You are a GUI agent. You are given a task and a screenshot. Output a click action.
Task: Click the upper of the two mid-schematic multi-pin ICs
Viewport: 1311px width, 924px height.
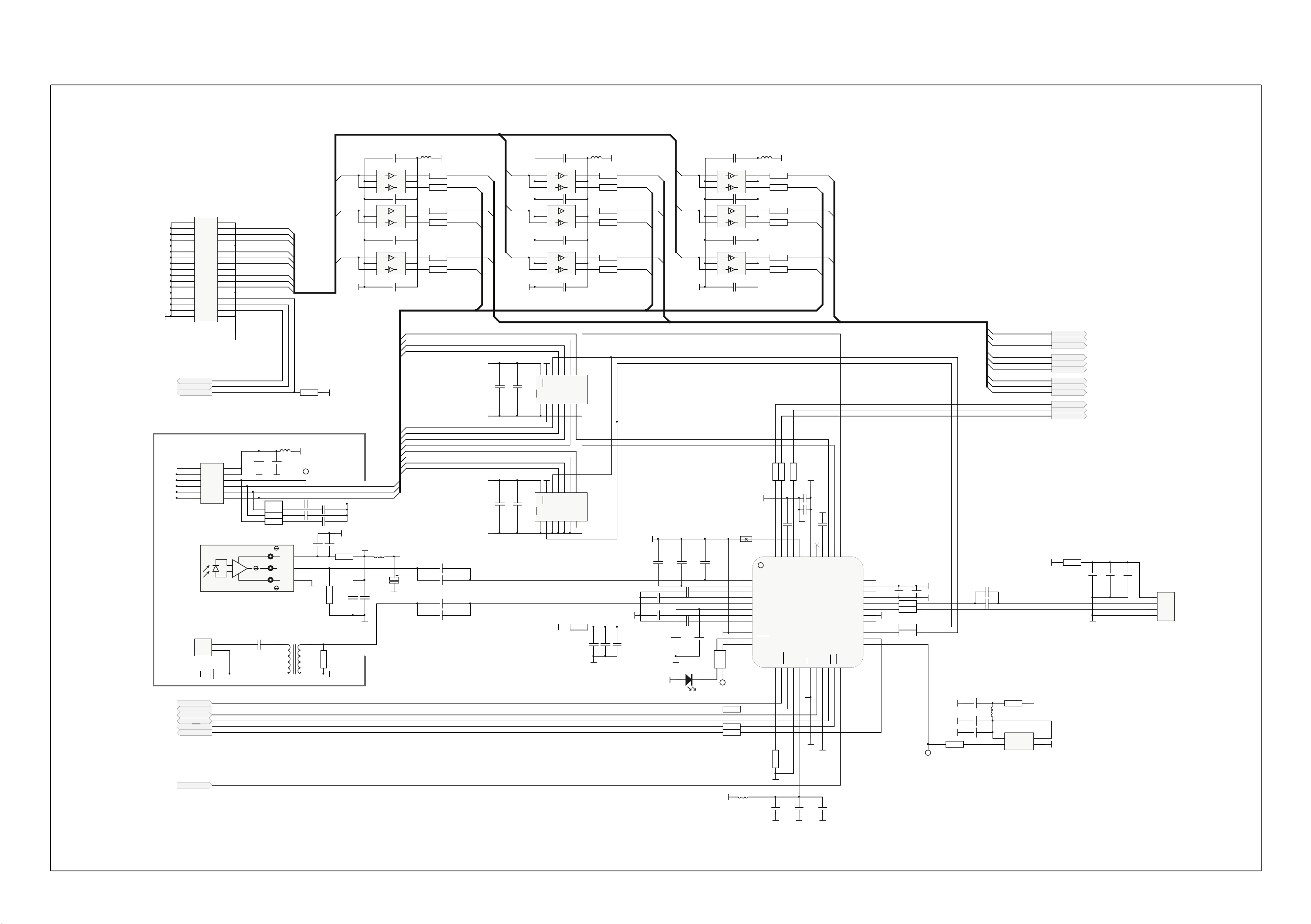(561, 390)
